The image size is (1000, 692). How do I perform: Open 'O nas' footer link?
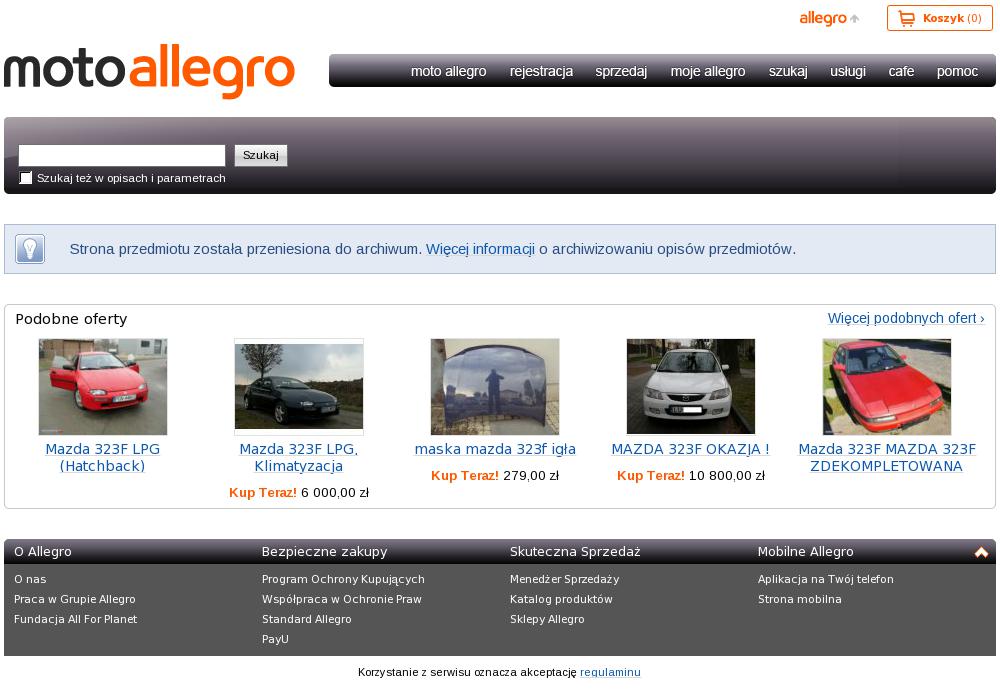click(x=30, y=579)
